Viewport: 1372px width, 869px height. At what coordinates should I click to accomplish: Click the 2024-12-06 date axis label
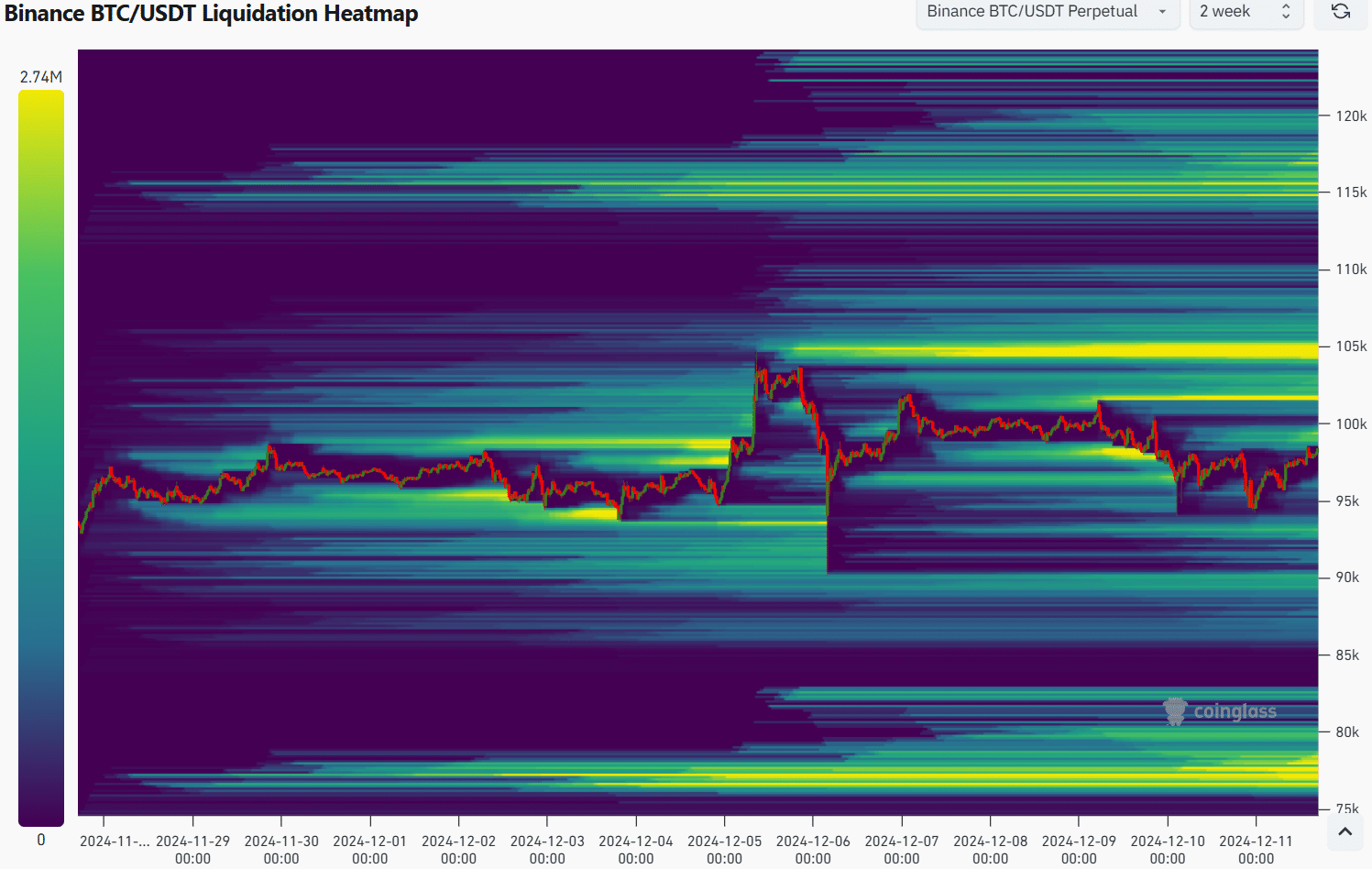click(x=813, y=850)
